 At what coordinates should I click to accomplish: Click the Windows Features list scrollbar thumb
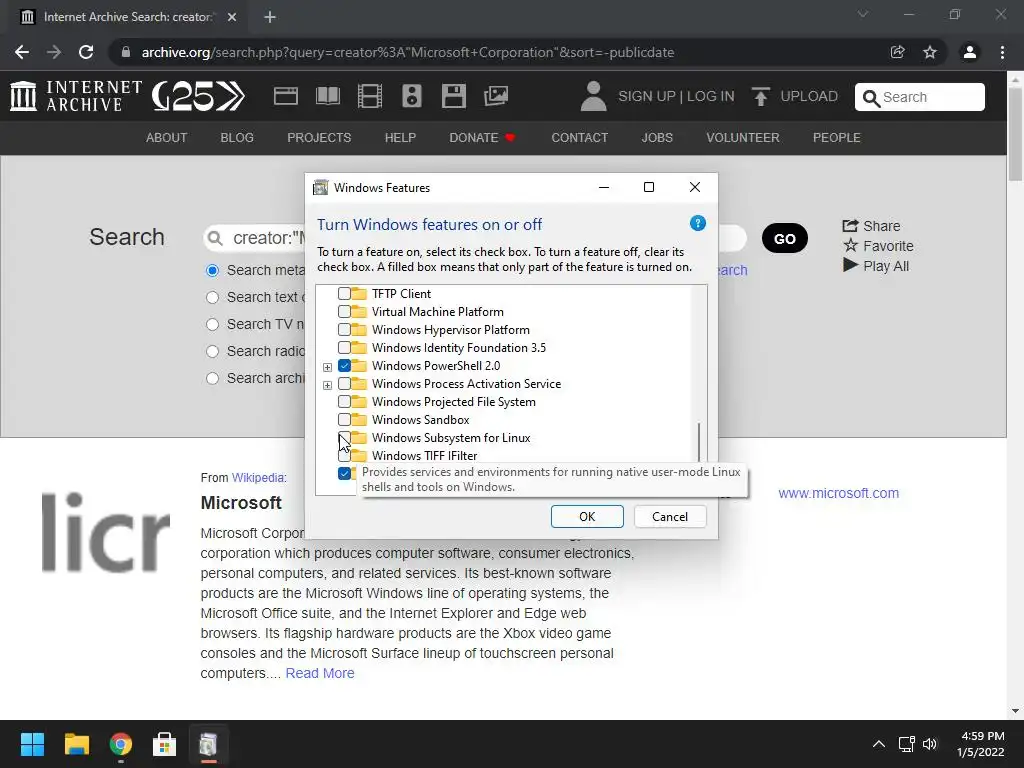click(699, 442)
